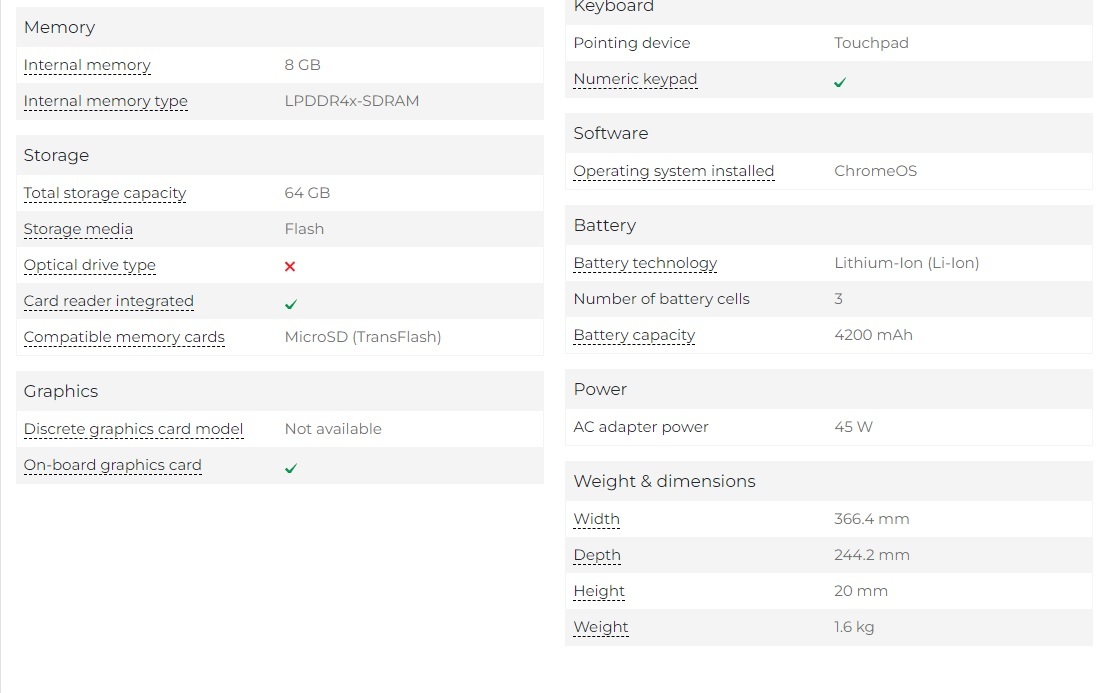Image resolution: width=1105 pixels, height=693 pixels.
Task: Click the Battery technology label
Action: click(645, 263)
